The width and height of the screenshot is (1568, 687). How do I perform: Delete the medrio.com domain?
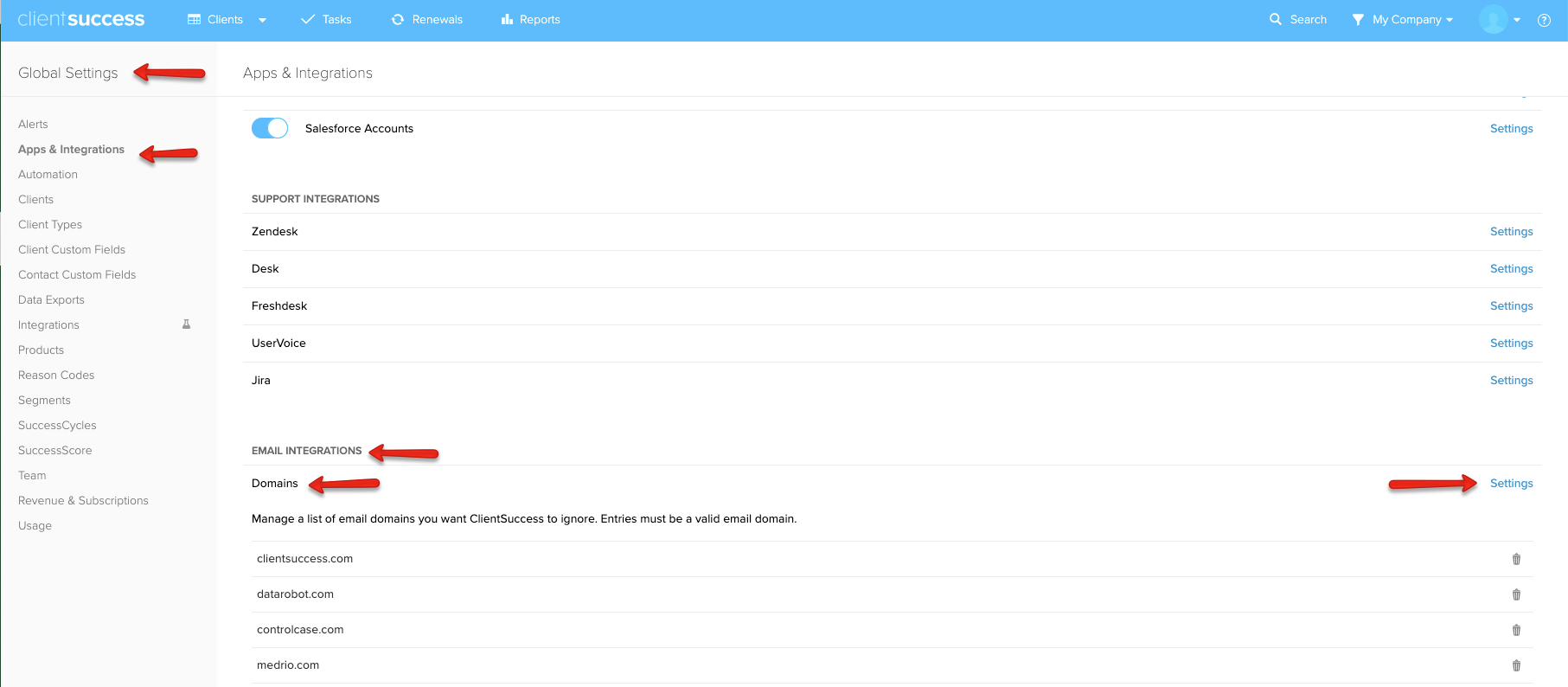pos(1516,665)
